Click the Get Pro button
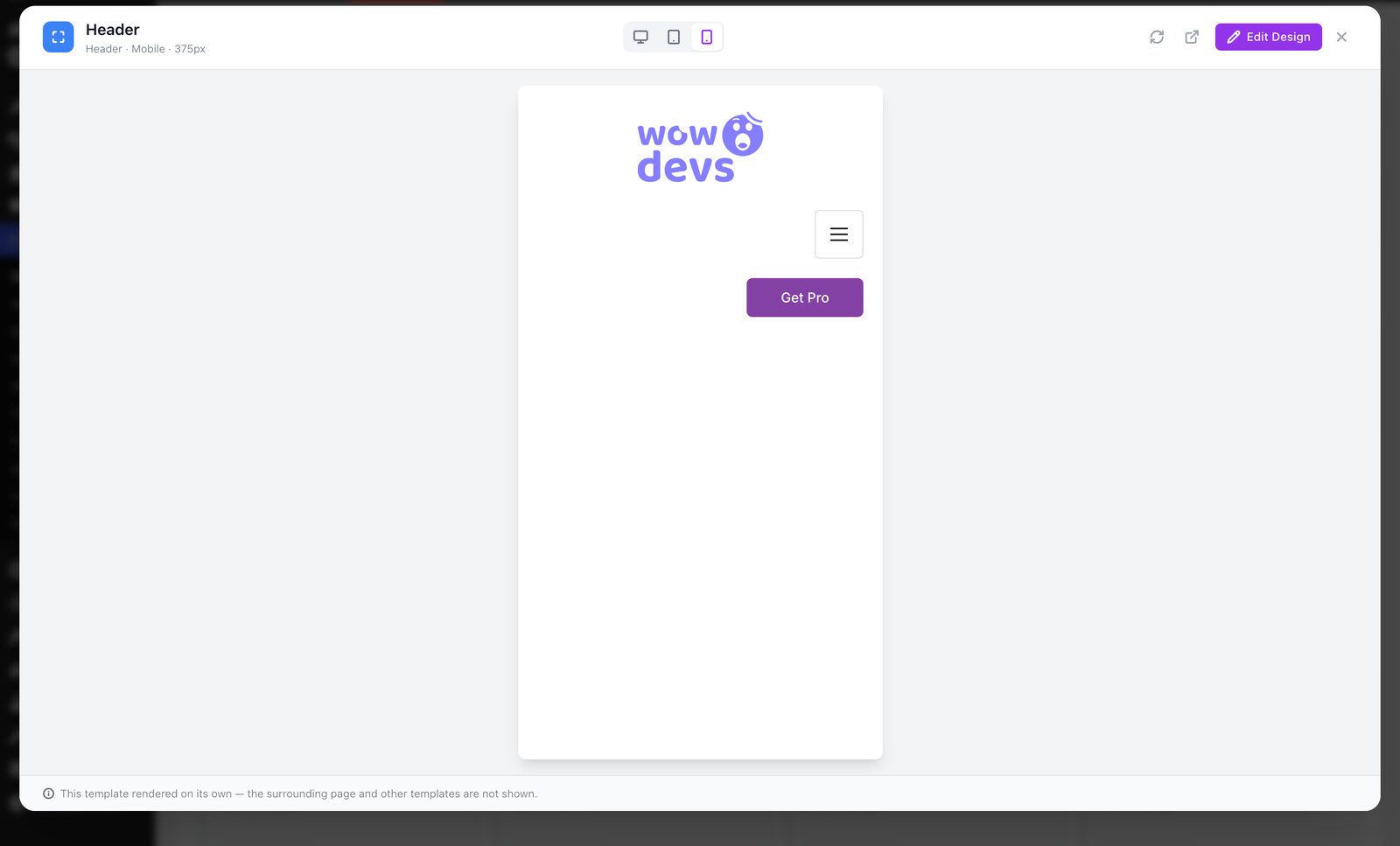 pyautogui.click(x=804, y=297)
